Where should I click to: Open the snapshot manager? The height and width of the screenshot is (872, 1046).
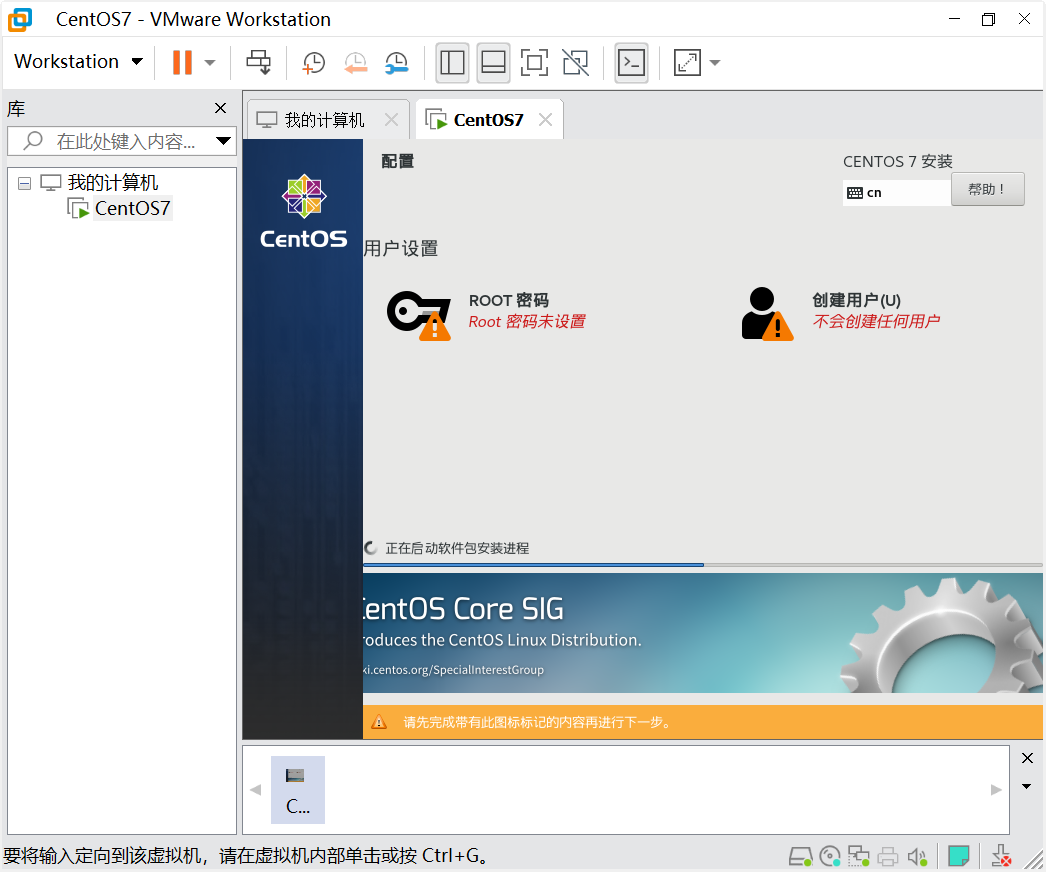(397, 63)
